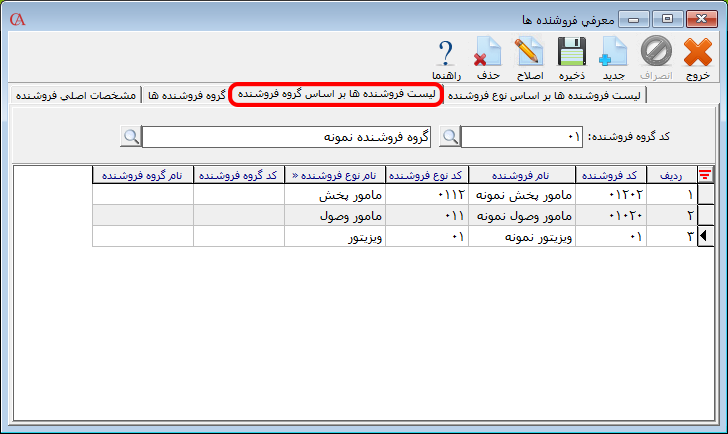Click search icon next to group code field
Image resolution: width=728 pixels, height=434 pixels.
point(450,136)
